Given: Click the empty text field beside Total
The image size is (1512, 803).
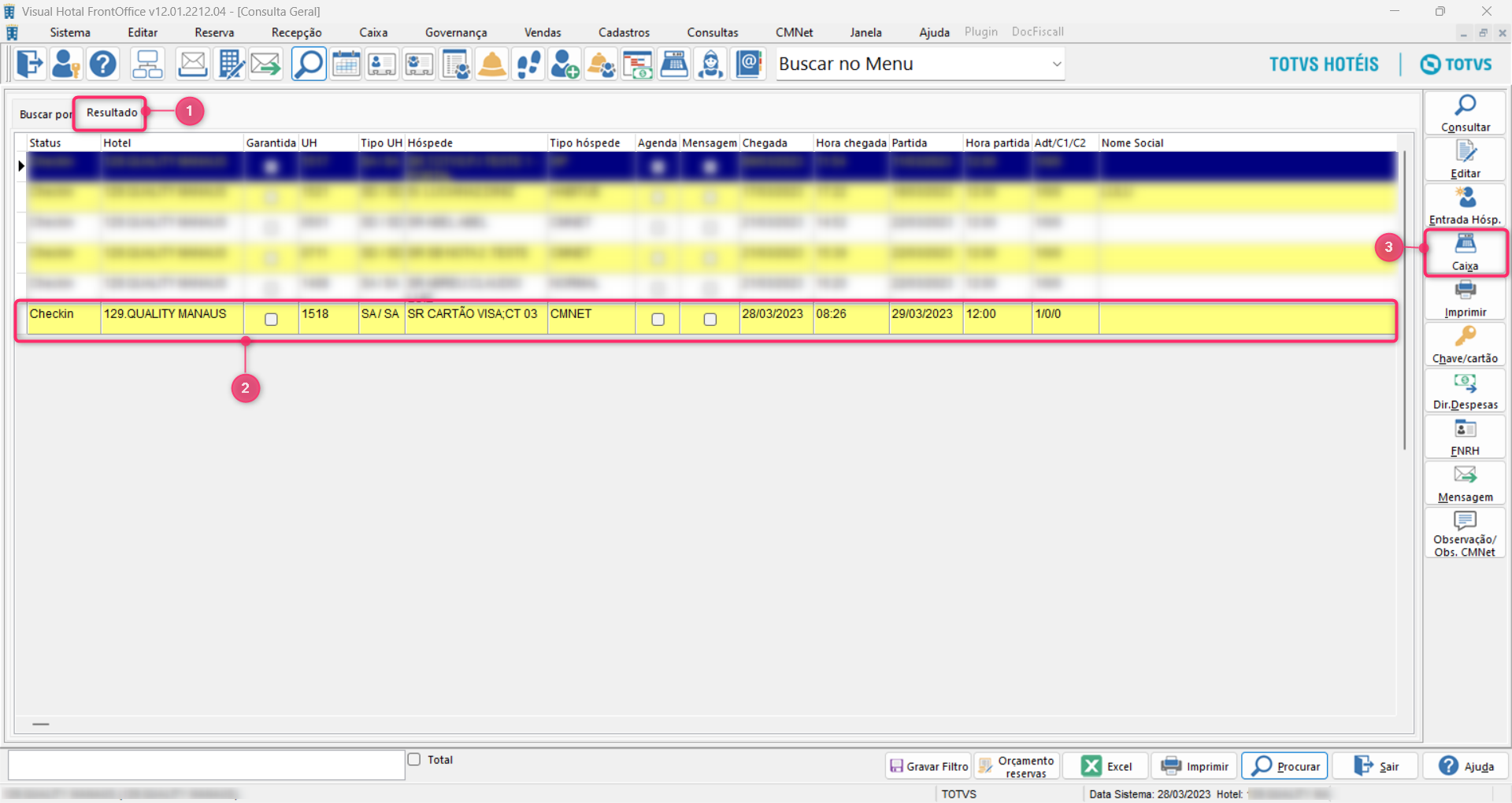Looking at the screenshot, I should point(206,765).
